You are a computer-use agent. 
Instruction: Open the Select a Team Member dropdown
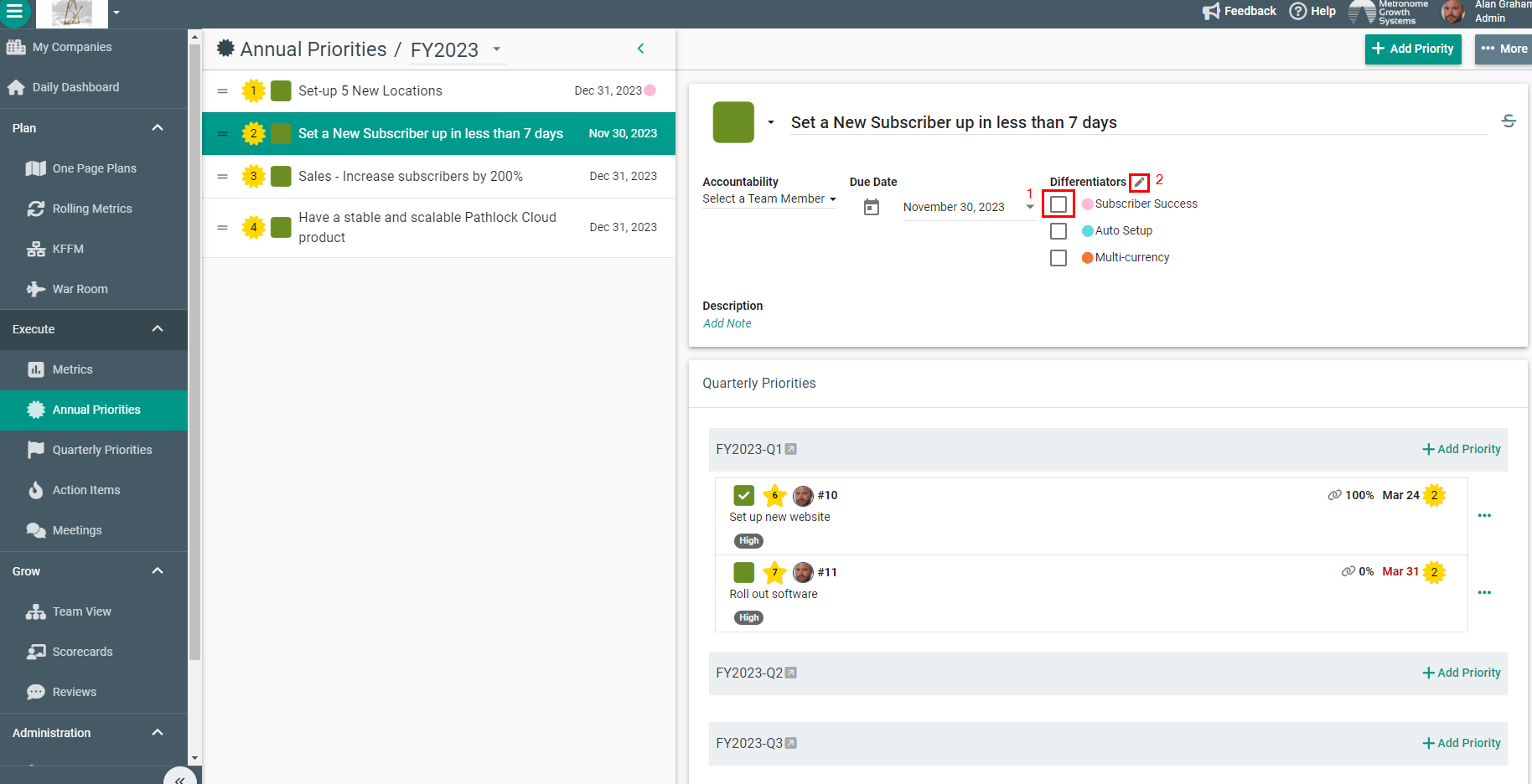coord(769,199)
